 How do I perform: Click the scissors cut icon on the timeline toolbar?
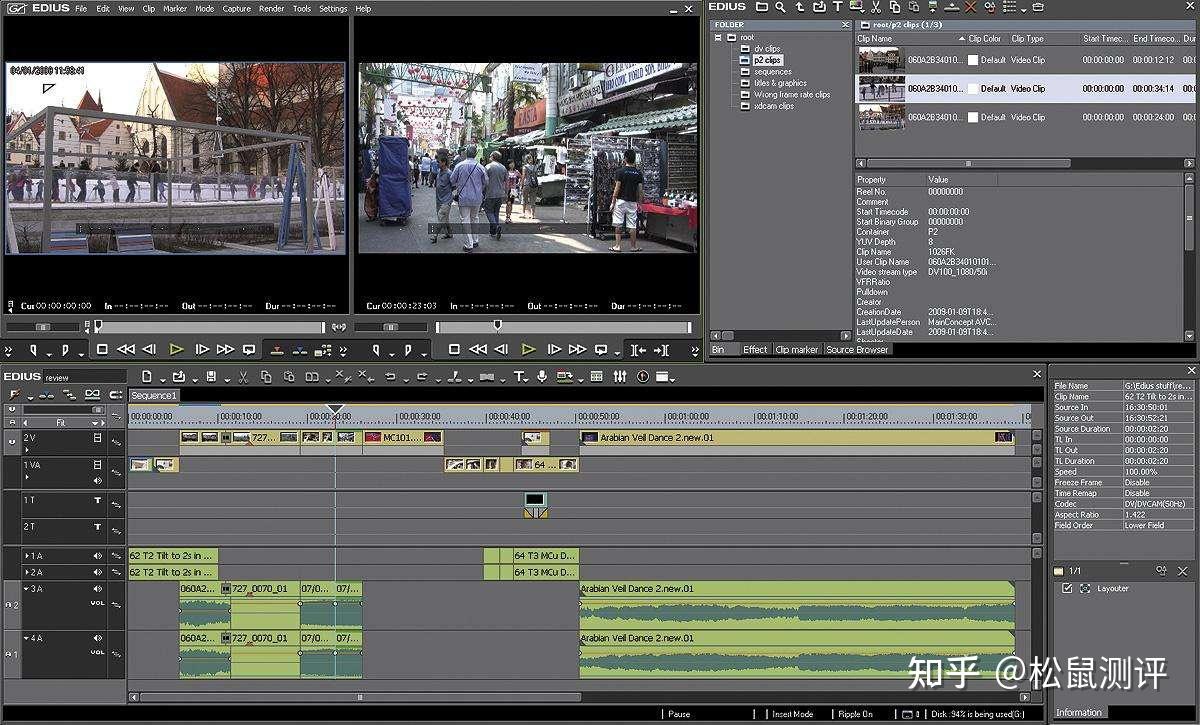point(242,375)
